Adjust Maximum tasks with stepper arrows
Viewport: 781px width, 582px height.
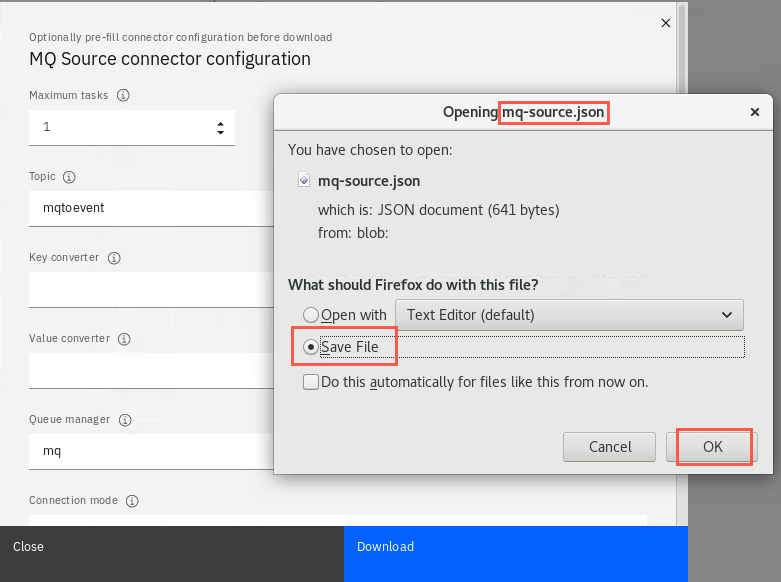coord(220,128)
